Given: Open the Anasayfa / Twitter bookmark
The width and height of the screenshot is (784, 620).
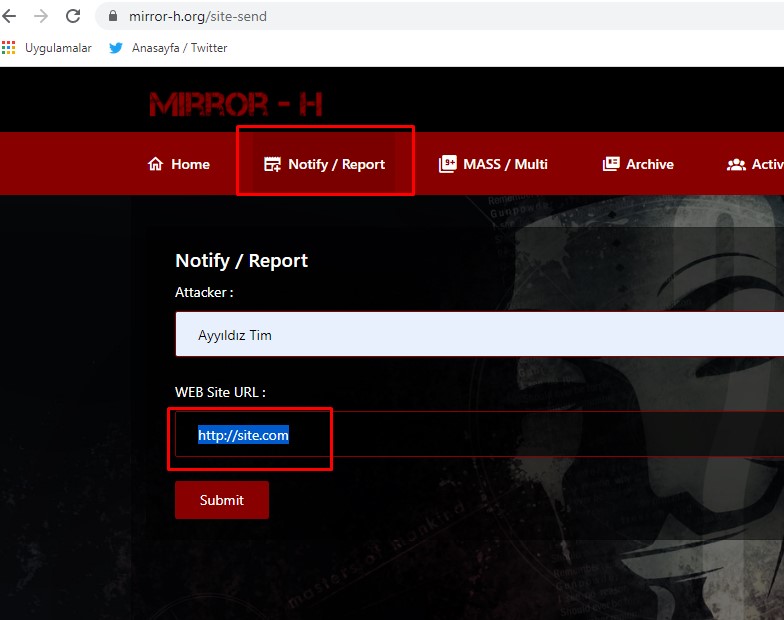Looking at the screenshot, I should coord(179,48).
